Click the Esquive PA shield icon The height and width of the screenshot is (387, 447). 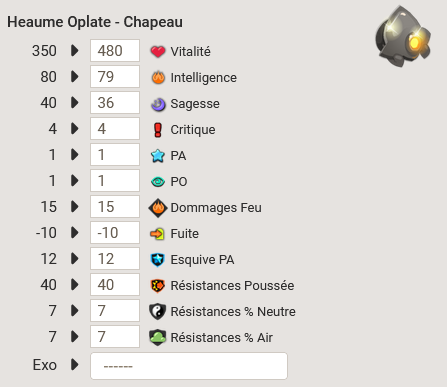(x=158, y=260)
